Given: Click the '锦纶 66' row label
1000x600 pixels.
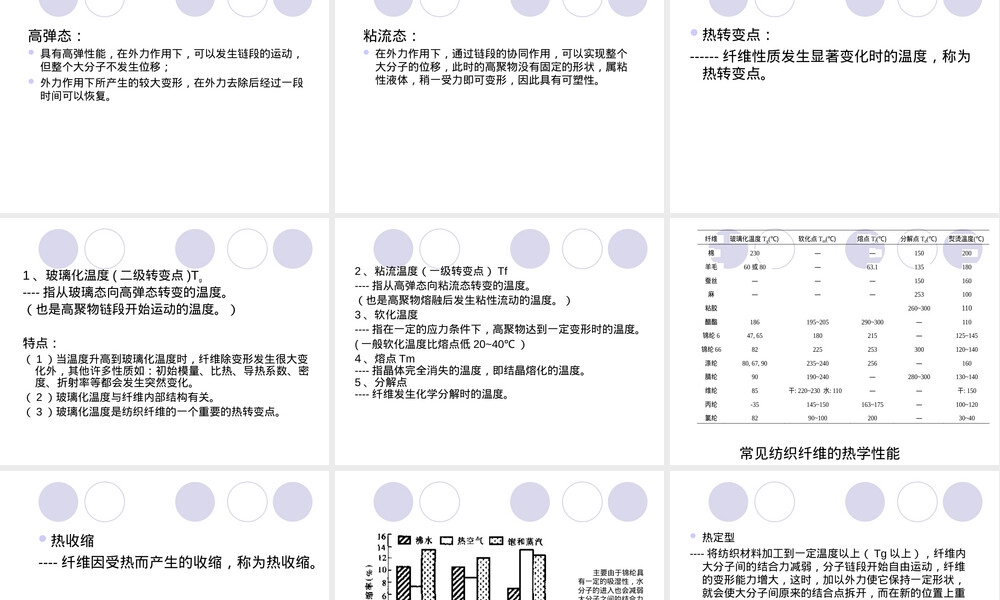Looking at the screenshot, I should pos(711,349).
